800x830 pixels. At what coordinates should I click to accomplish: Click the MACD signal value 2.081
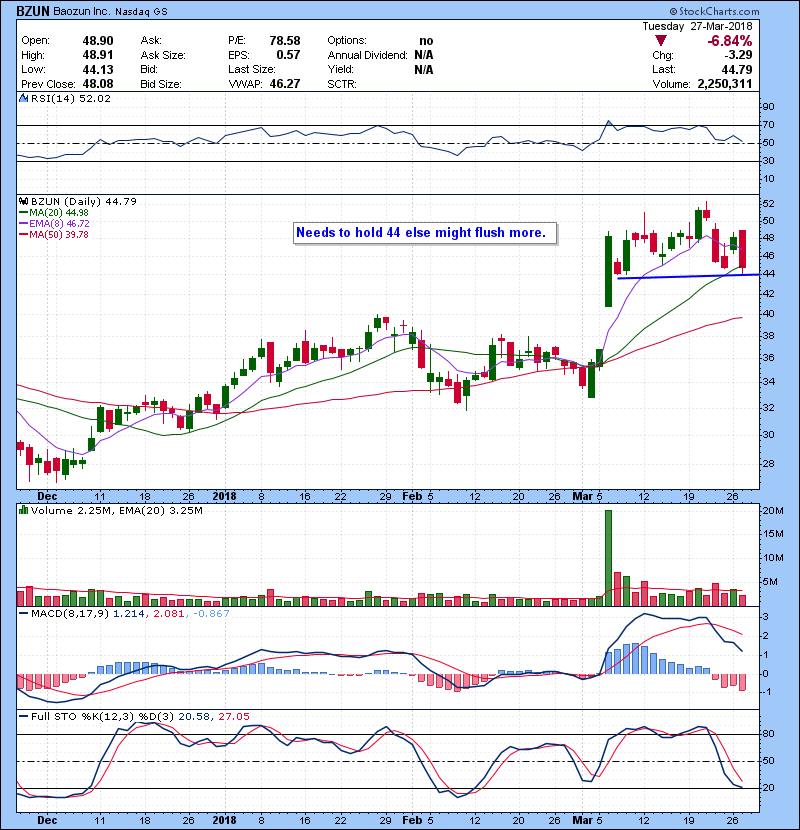click(x=169, y=614)
